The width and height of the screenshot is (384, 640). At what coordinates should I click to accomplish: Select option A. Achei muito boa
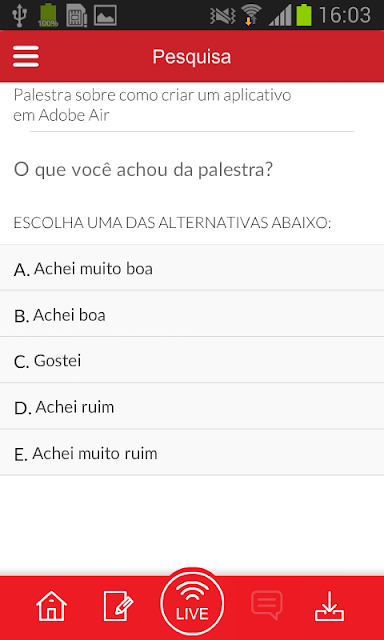click(192, 268)
